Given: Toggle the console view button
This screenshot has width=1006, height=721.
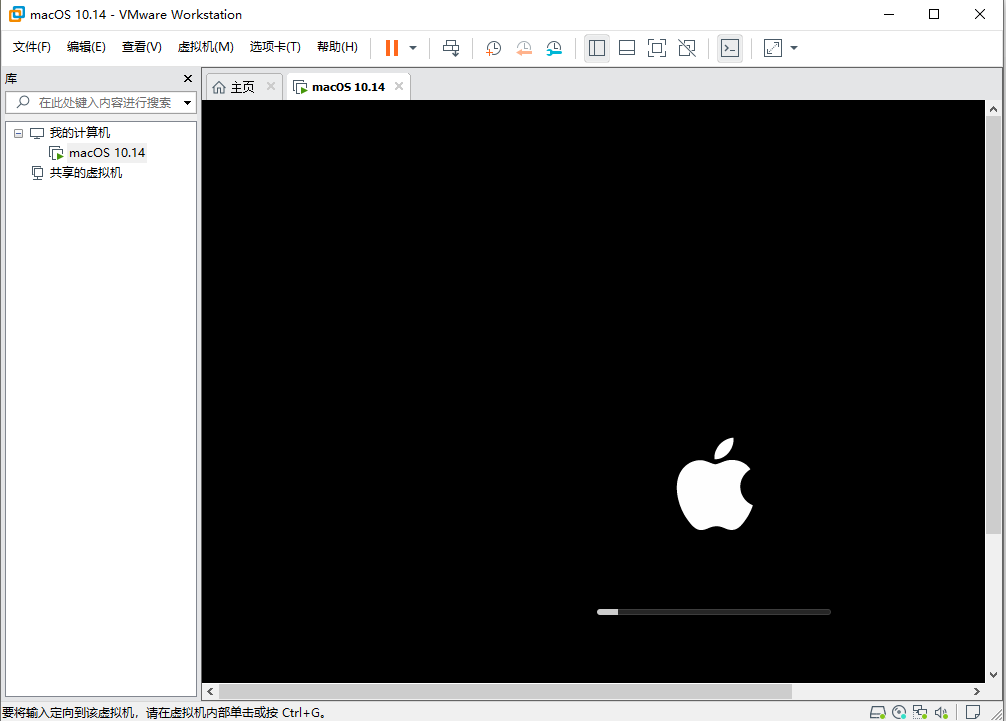Looking at the screenshot, I should pyautogui.click(x=729, y=48).
